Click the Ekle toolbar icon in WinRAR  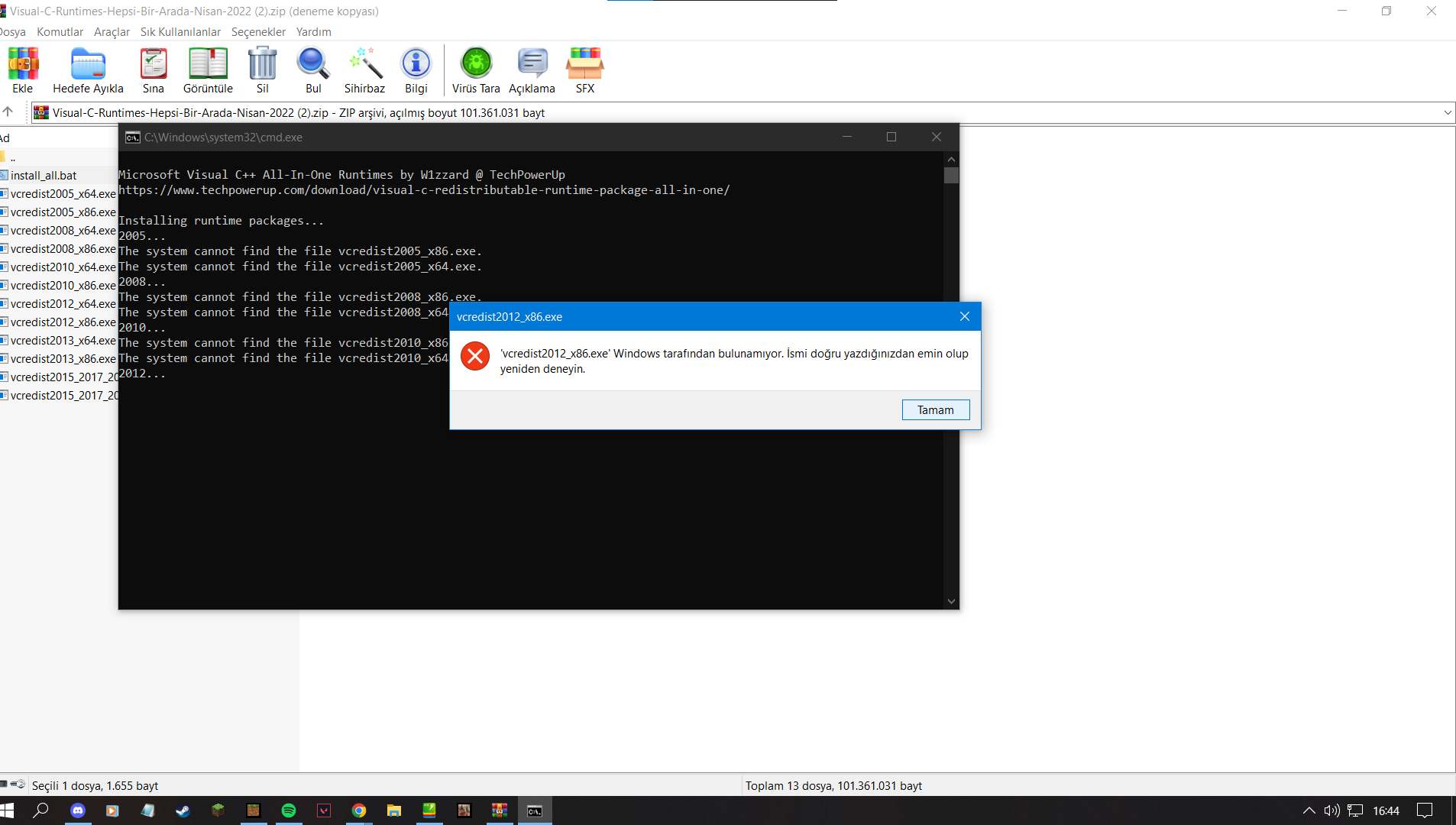tap(23, 70)
